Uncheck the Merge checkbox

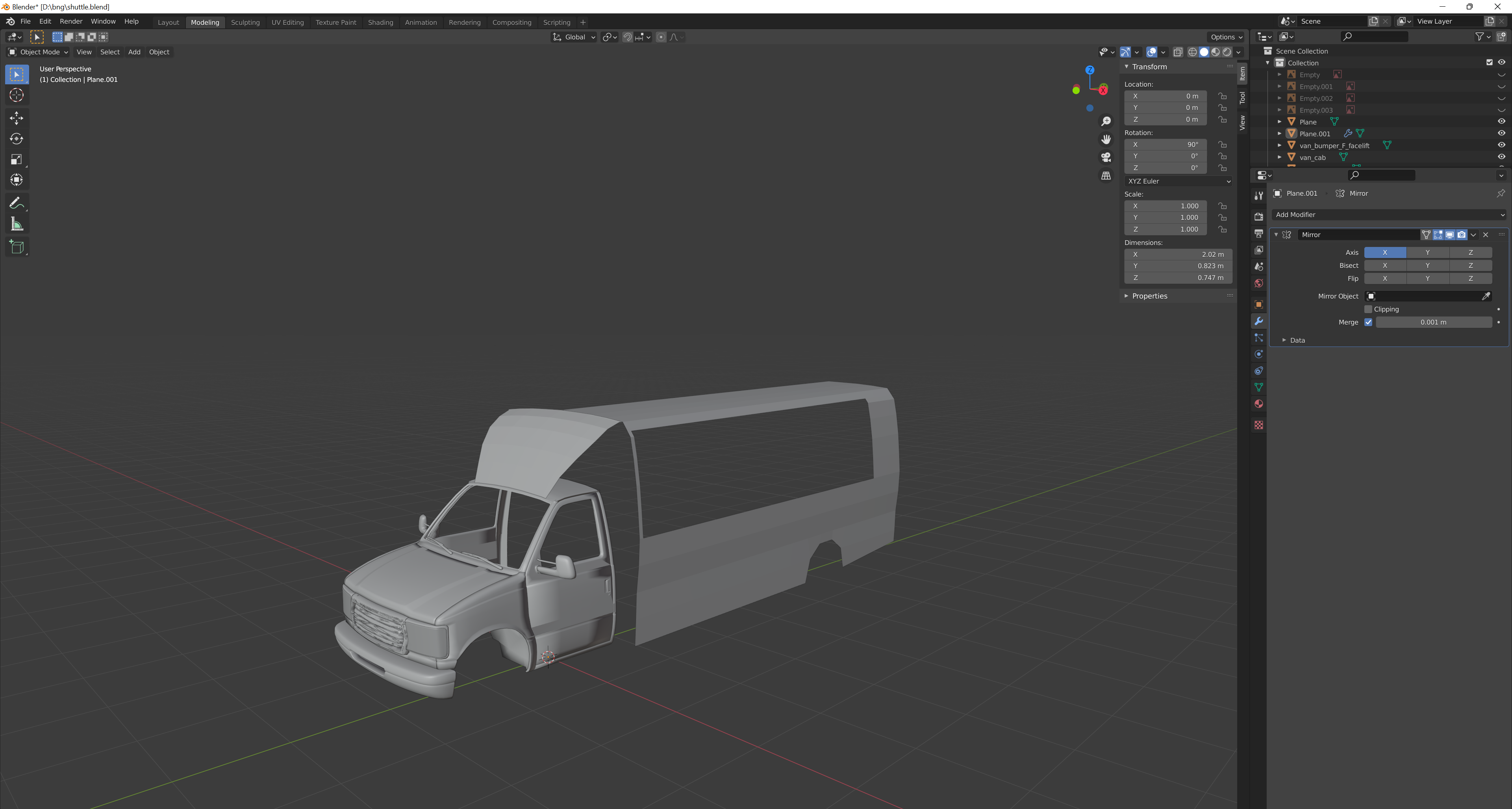[1368, 322]
